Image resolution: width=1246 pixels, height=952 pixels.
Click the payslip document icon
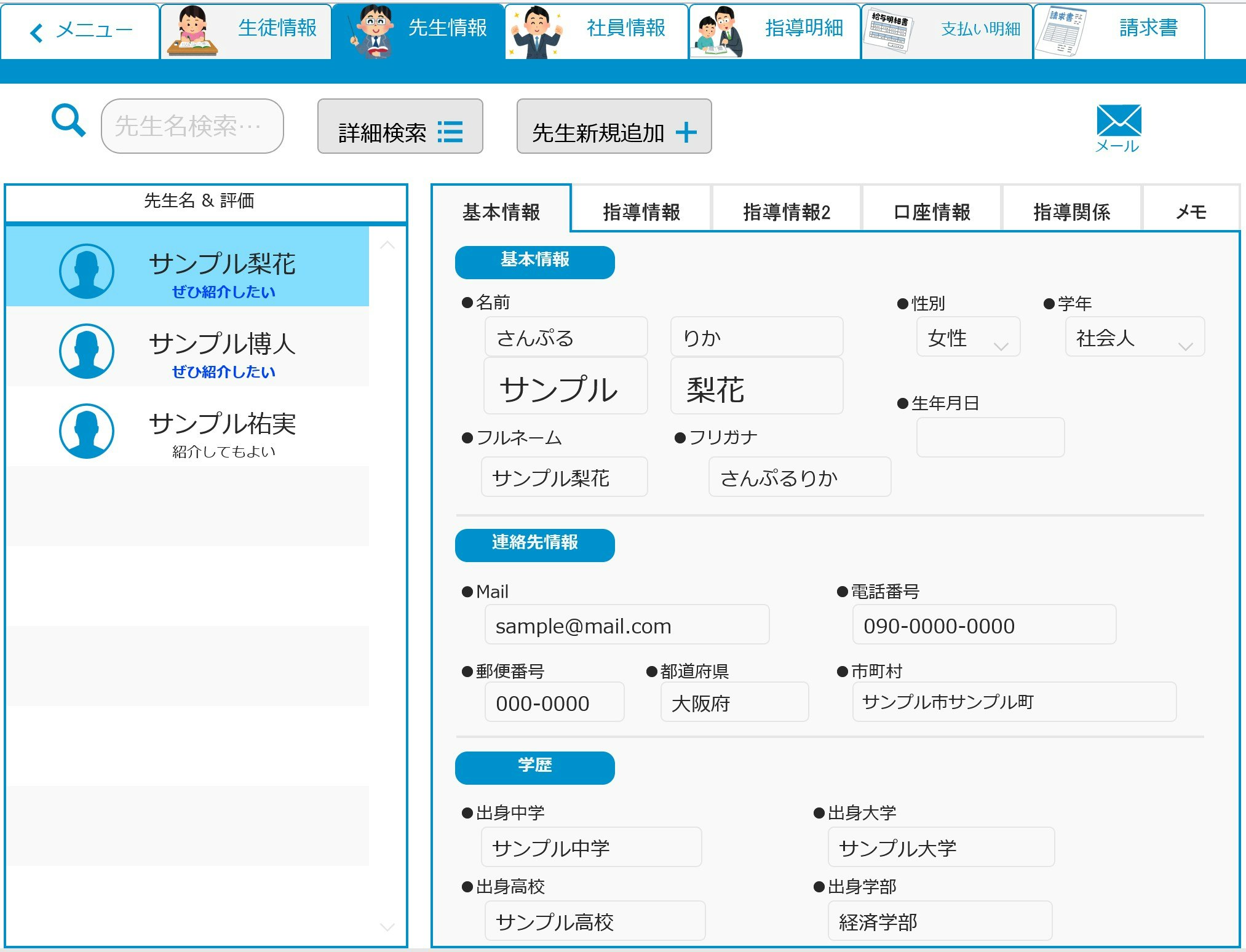[x=889, y=31]
